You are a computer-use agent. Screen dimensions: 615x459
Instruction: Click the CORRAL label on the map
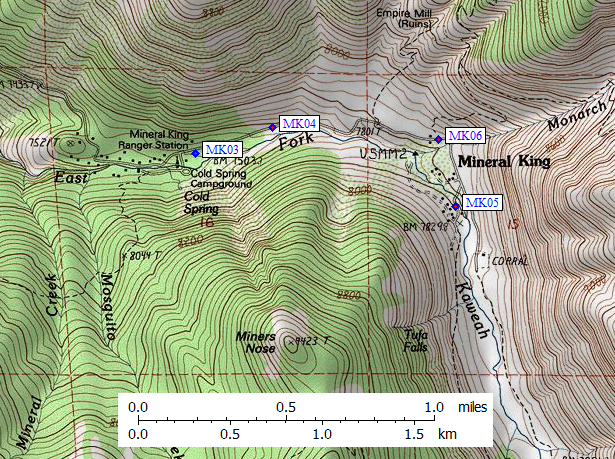[x=509, y=260]
